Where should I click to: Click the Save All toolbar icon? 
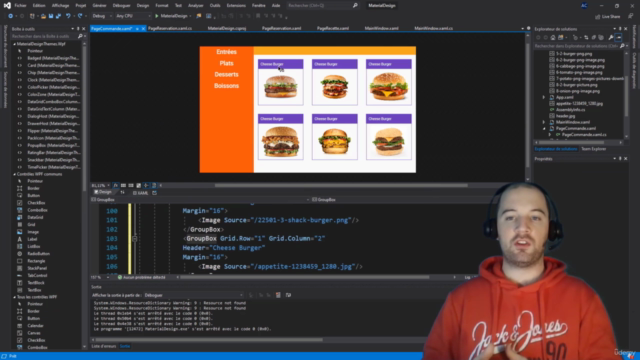point(58,16)
